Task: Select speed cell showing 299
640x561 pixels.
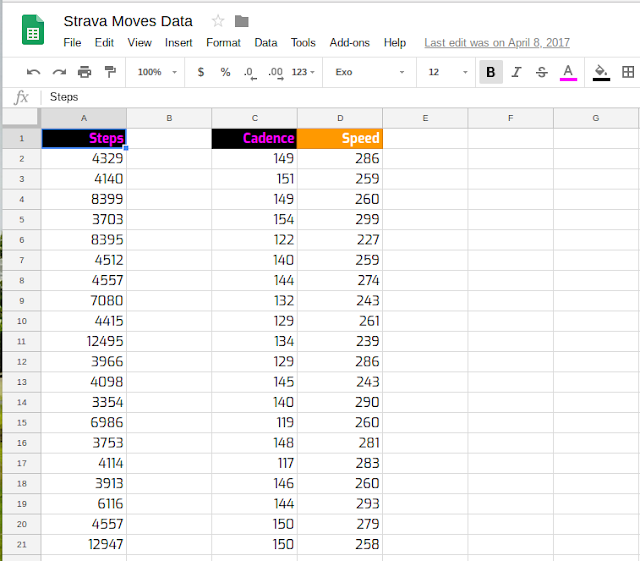Action: point(340,220)
